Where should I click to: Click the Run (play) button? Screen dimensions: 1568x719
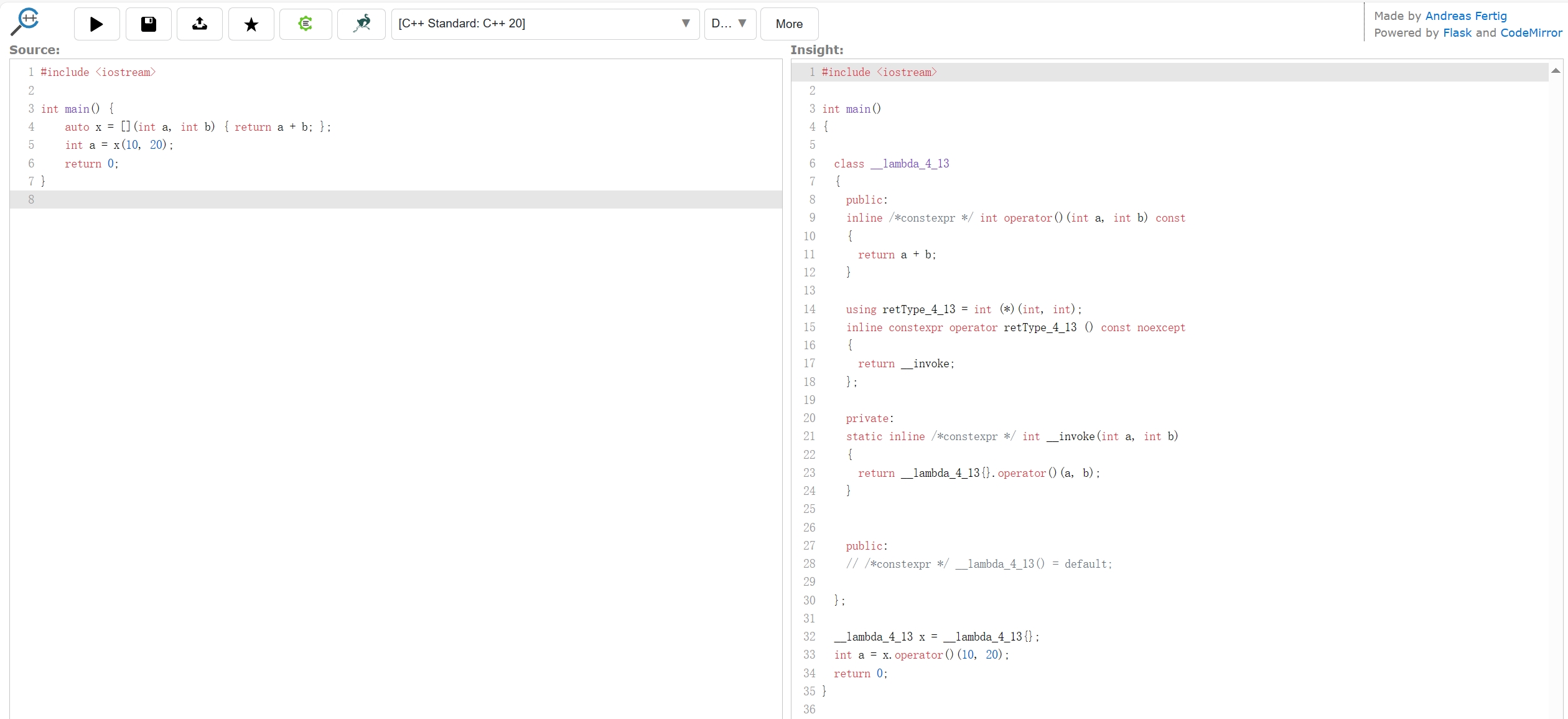pos(96,24)
